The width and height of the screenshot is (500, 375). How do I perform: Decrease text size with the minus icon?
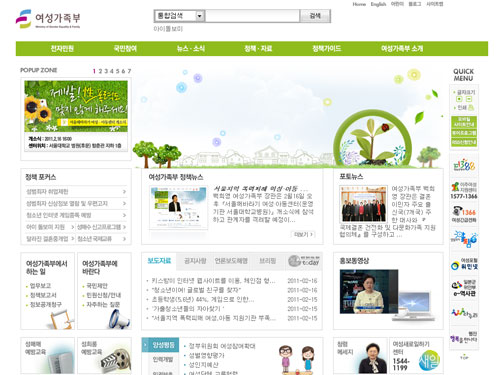[468, 99]
